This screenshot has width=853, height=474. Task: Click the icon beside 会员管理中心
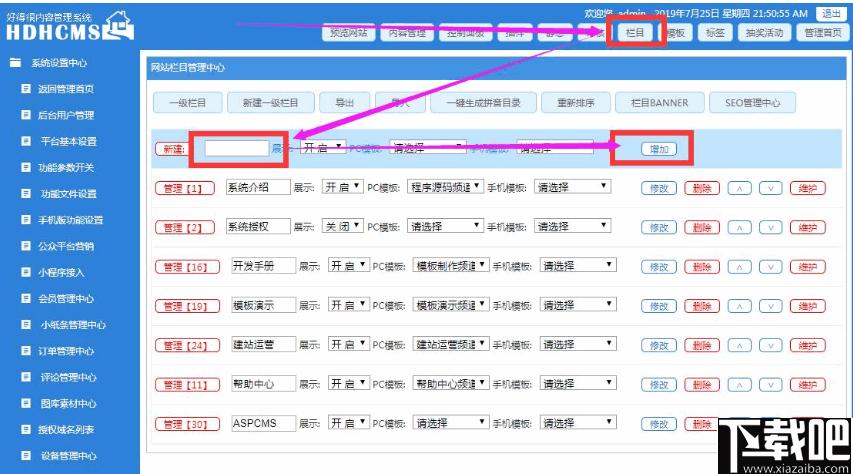click(26, 298)
